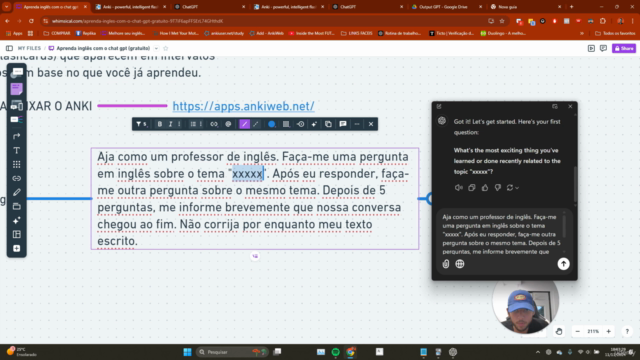Click the Windows Start button
Screen dimensions: 640x360
pyautogui.click(x=187, y=352)
